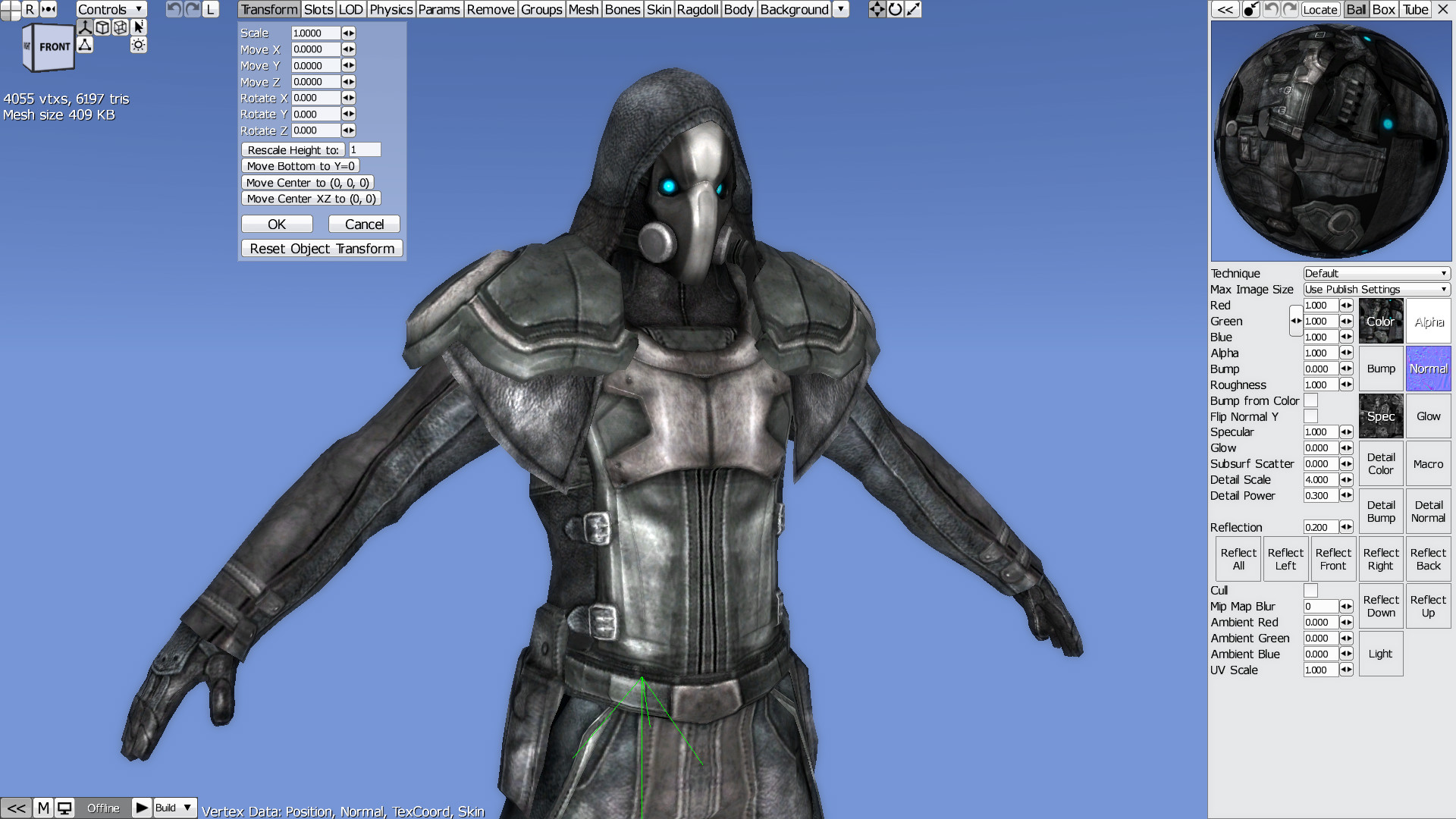Click the four-viewport layout icon
Image resolution: width=1456 pixels, height=819 pixels.
pyautogui.click(x=11, y=9)
